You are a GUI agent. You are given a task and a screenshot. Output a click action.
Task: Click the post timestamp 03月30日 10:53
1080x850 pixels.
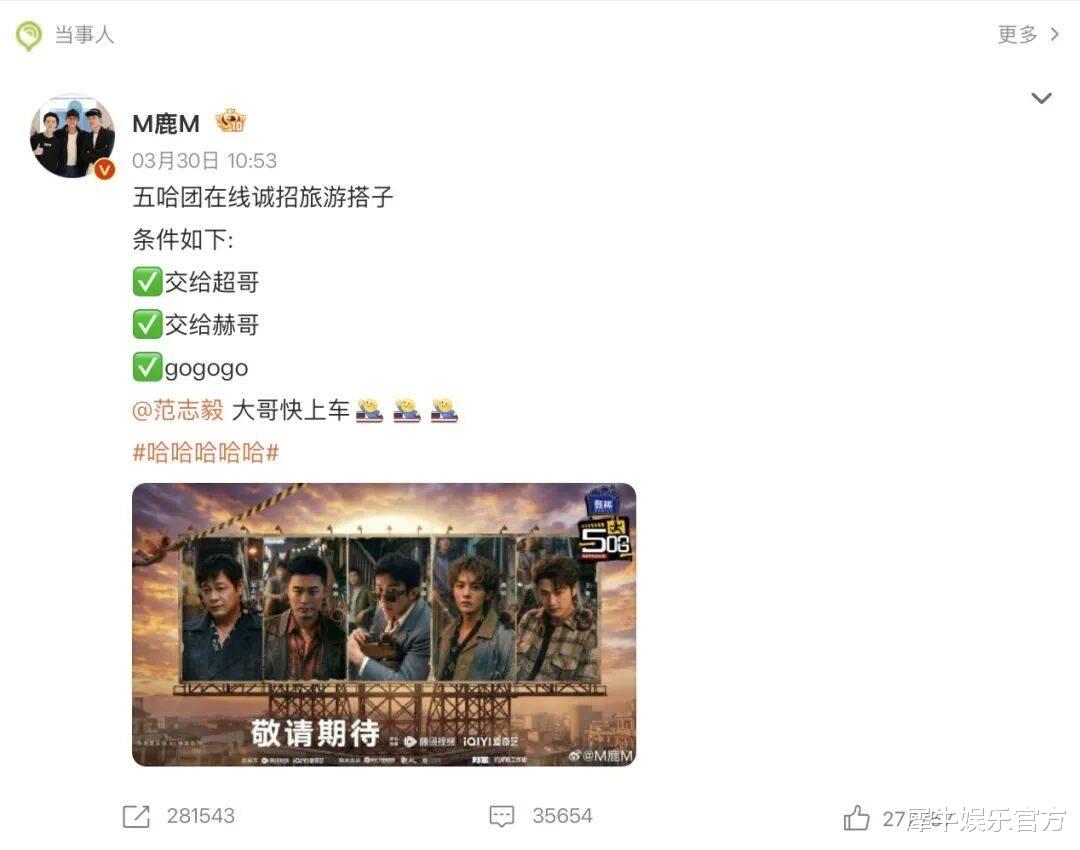(205, 160)
